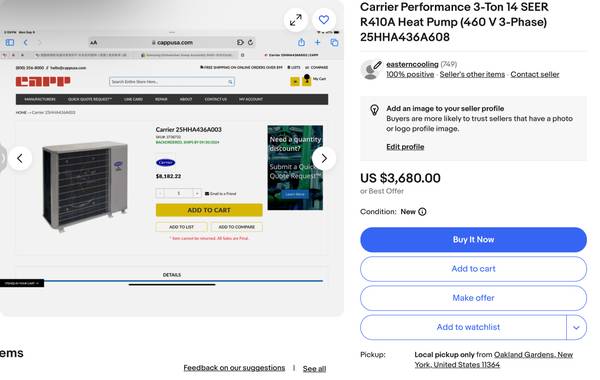Image resolution: width=600 pixels, height=380 pixels.
Task: Click the Edit profile link
Action: point(405,147)
